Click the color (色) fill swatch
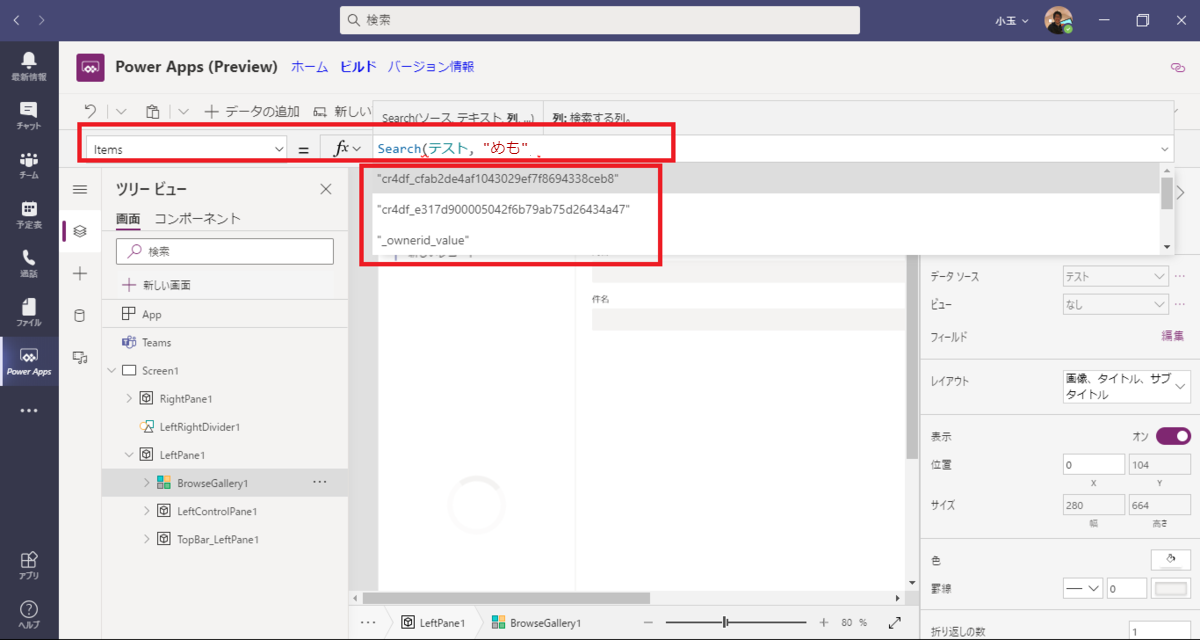This screenshot has height=640, width=1200. click(x=1170, y=560)
